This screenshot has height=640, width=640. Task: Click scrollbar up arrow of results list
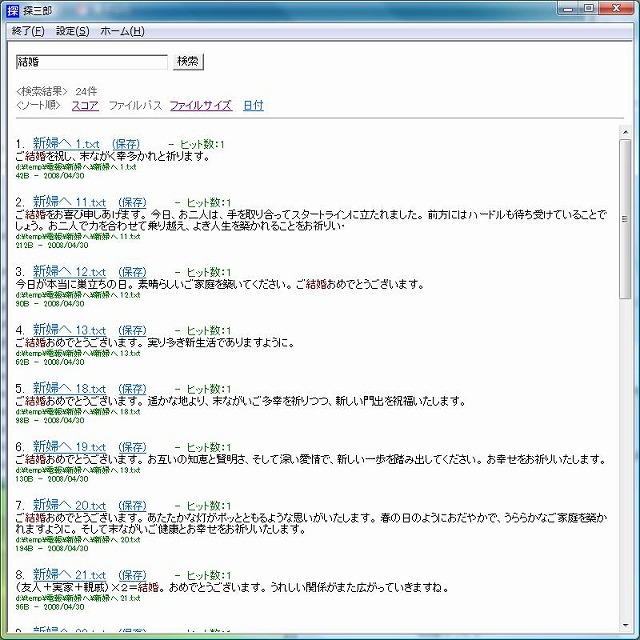625,132
